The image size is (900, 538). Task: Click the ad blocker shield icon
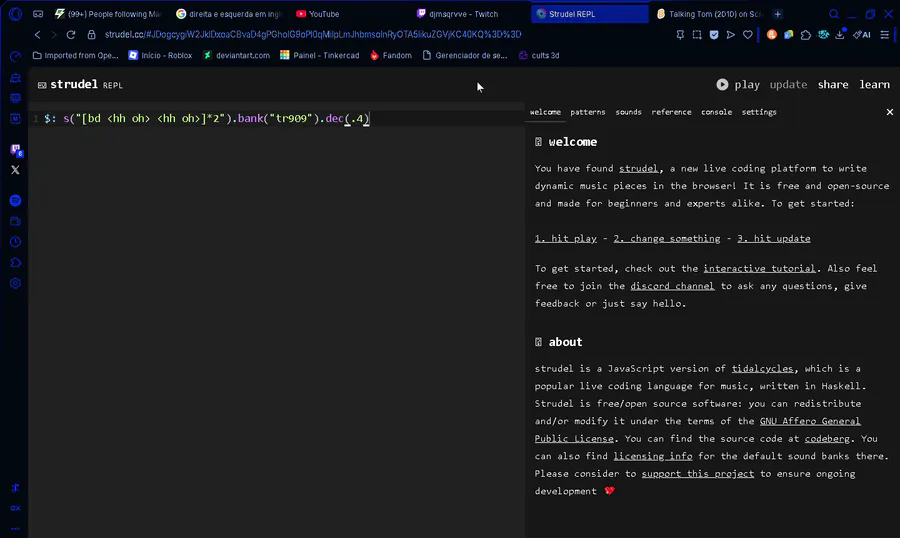[713, 35]
